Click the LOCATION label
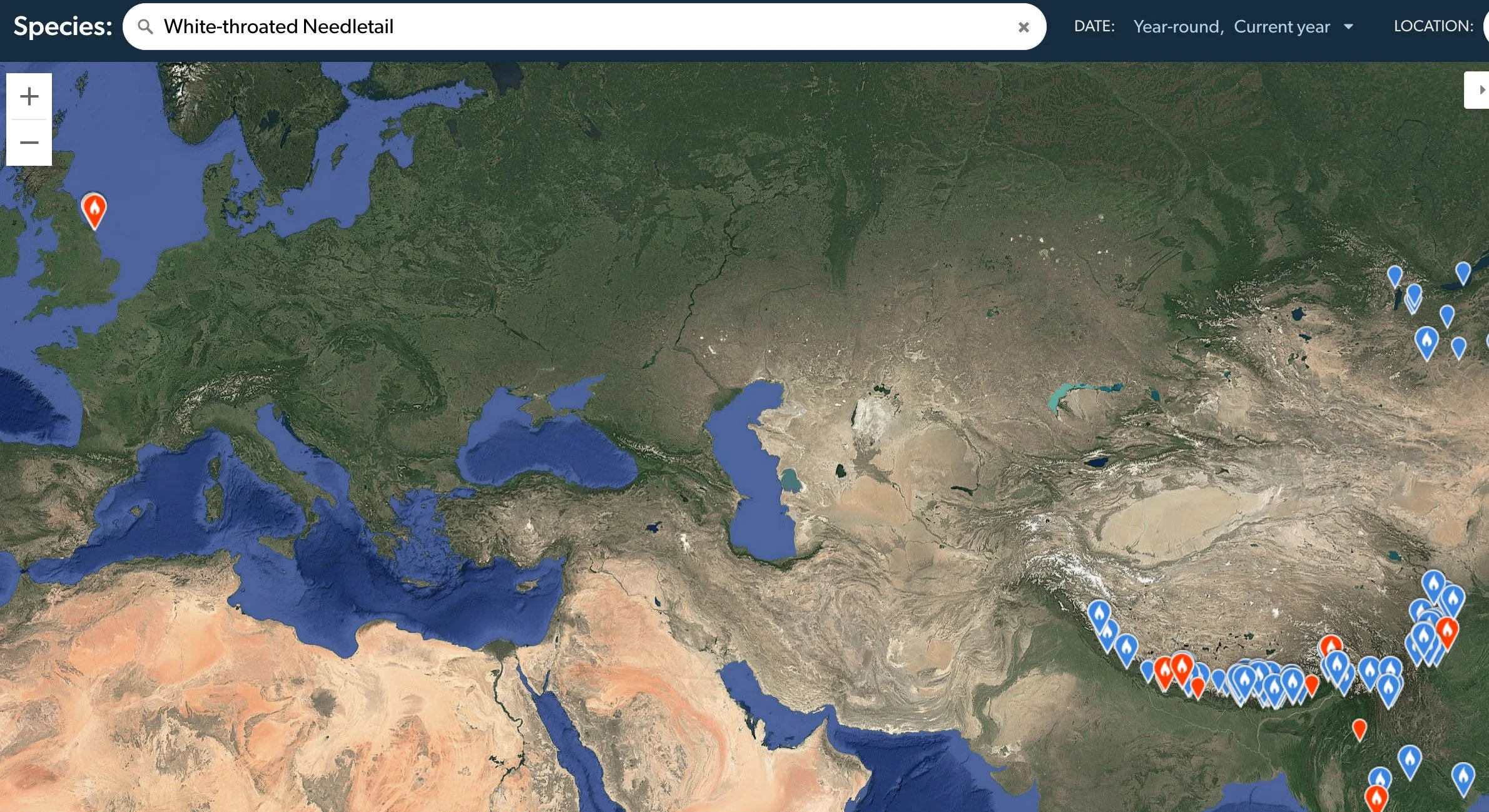 pyautogui.click(x=1433, y=26)
